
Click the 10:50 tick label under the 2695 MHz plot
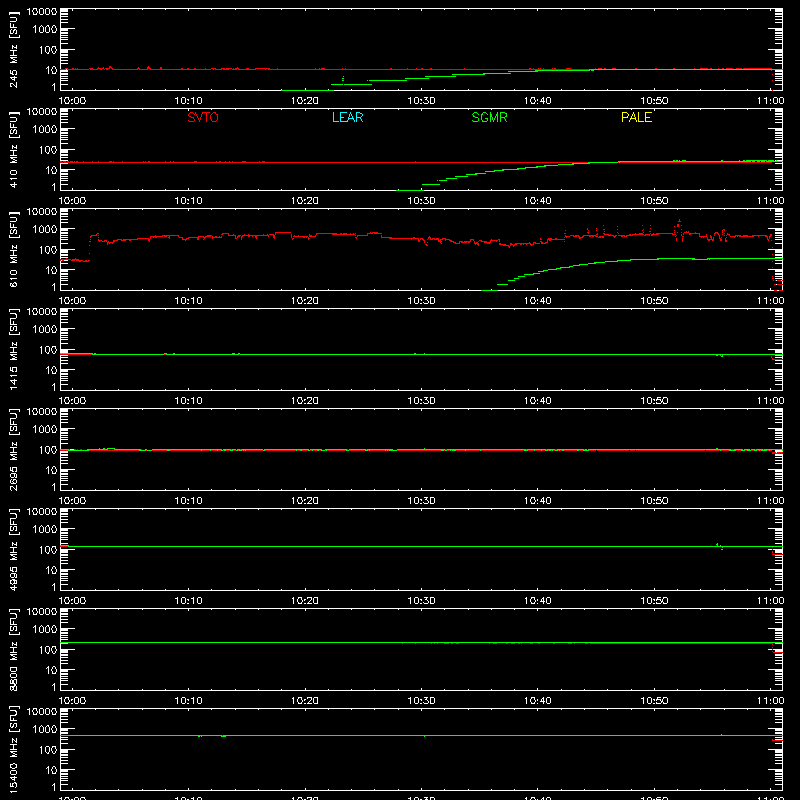click(x=654, y=501)
